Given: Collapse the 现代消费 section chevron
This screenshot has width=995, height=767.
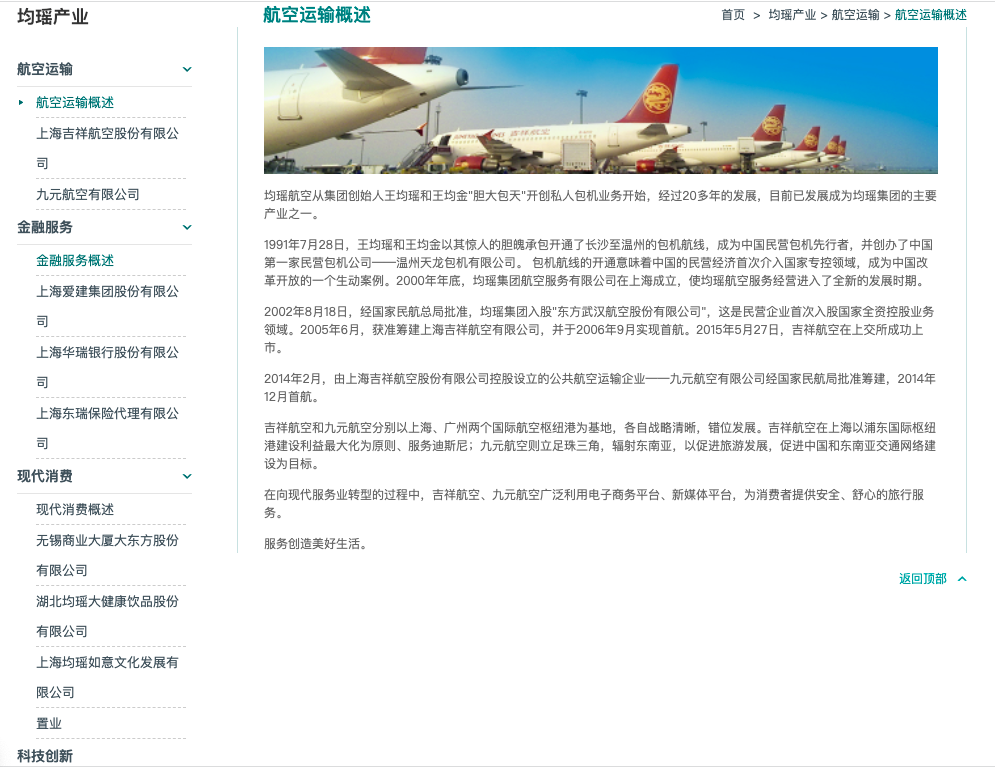Looking at the screenshot, I should [187, 476].
